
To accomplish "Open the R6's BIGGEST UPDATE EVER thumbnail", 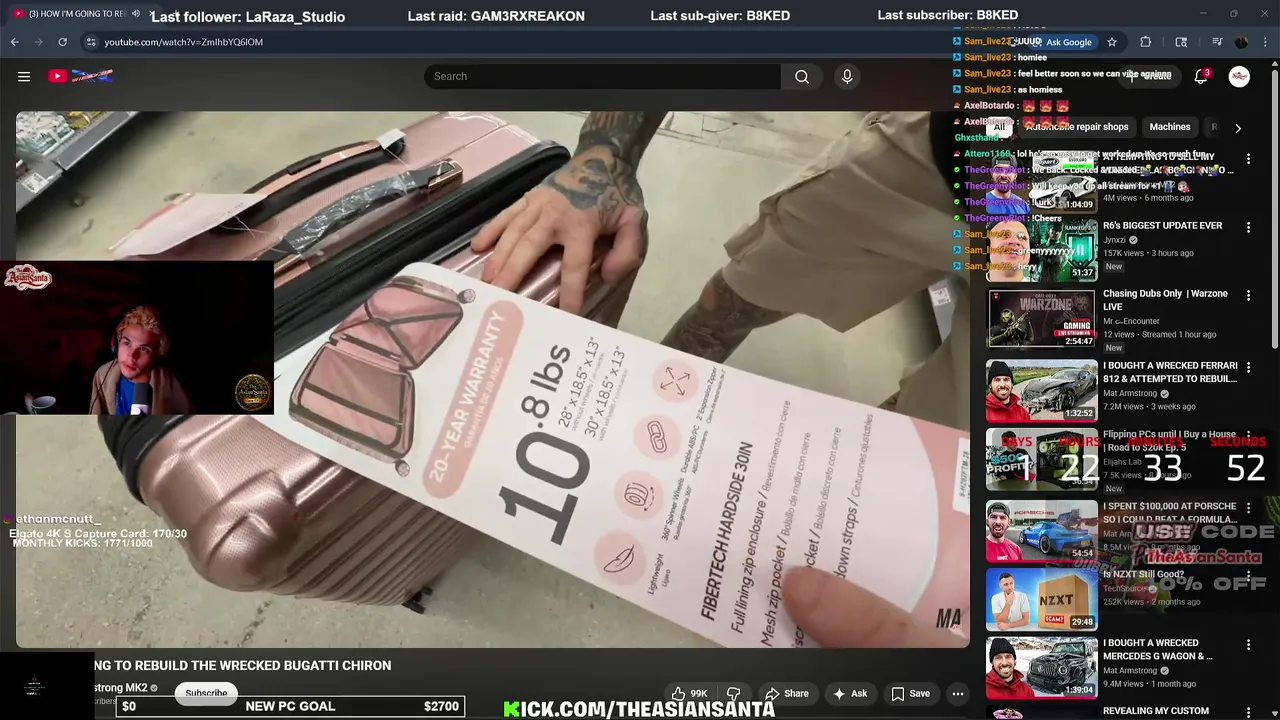I will 1042,251.
